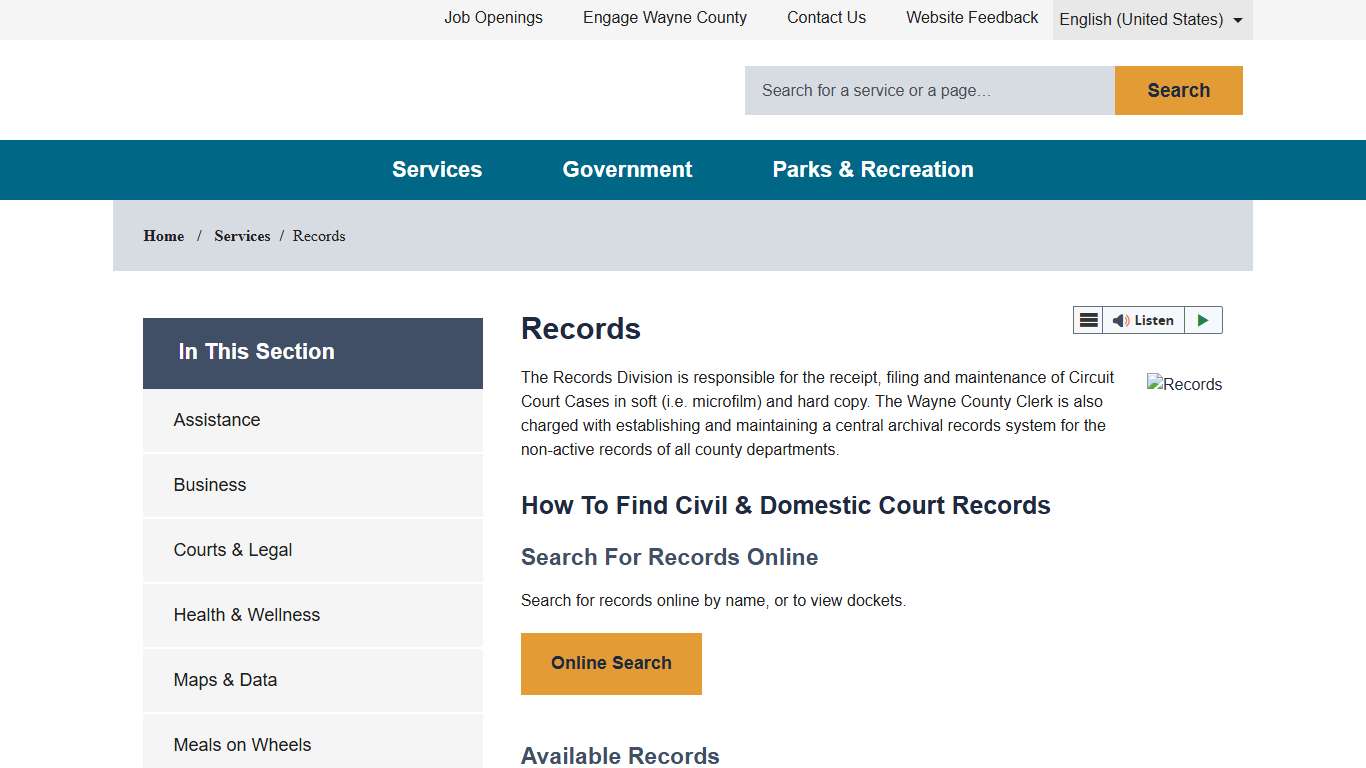Screen dimensions: 1366x768
Task: Open the Services navigation menu
Action: [x=437, y=170]
